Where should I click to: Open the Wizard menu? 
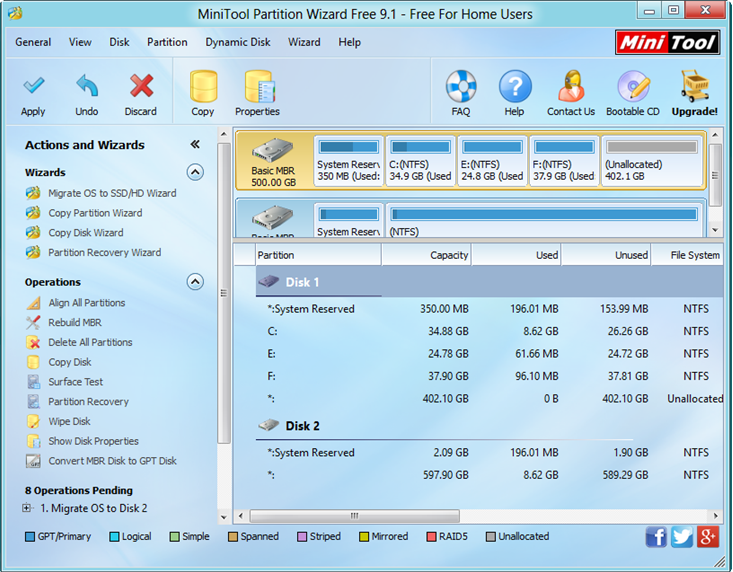coord(304,42)
